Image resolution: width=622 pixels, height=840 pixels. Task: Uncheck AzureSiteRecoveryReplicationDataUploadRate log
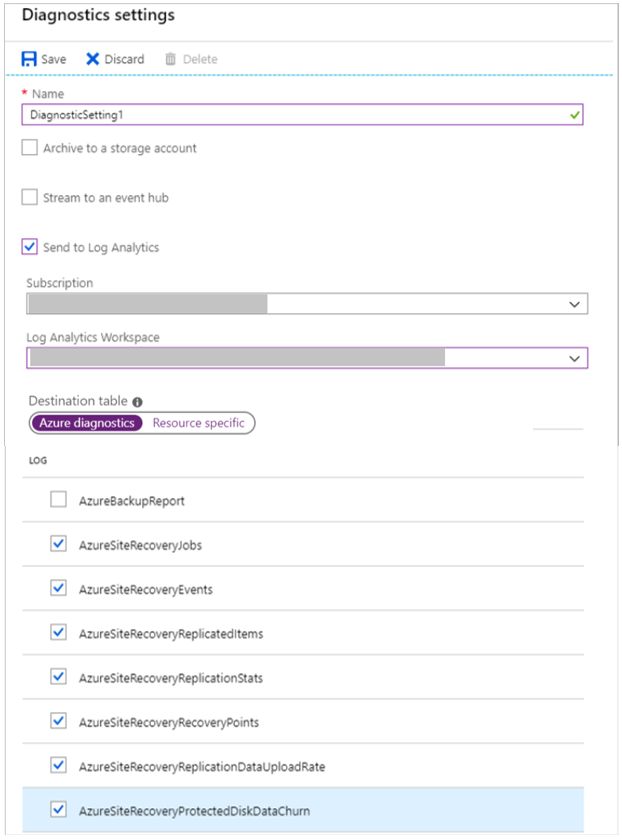58,765
